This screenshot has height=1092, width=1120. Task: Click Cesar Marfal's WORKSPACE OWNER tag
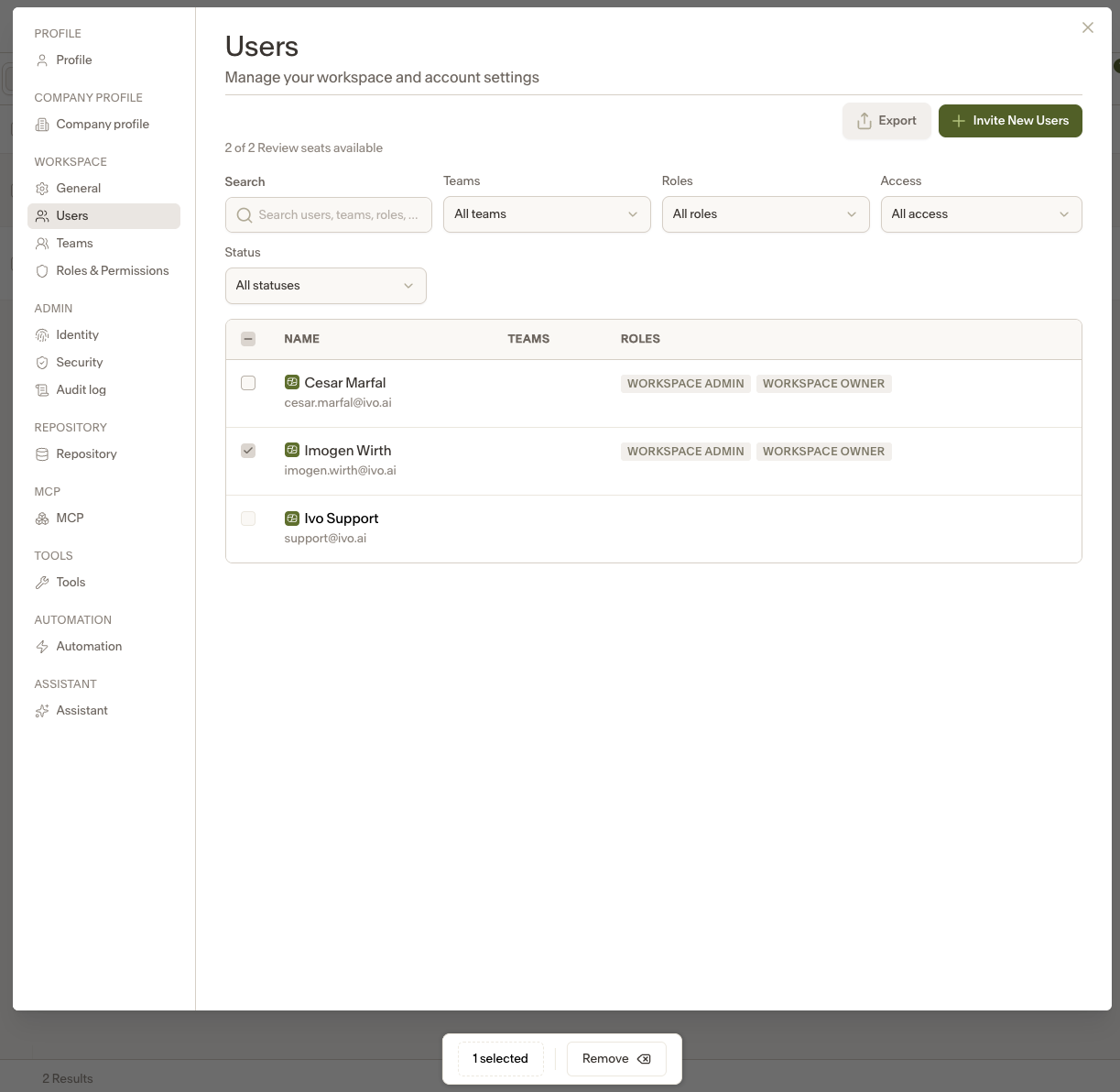coord(824,384)
